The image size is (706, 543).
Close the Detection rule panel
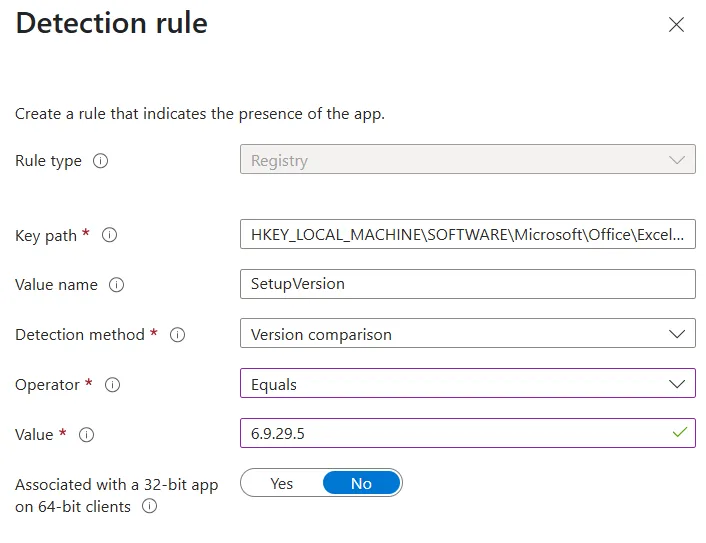point(676,25)
